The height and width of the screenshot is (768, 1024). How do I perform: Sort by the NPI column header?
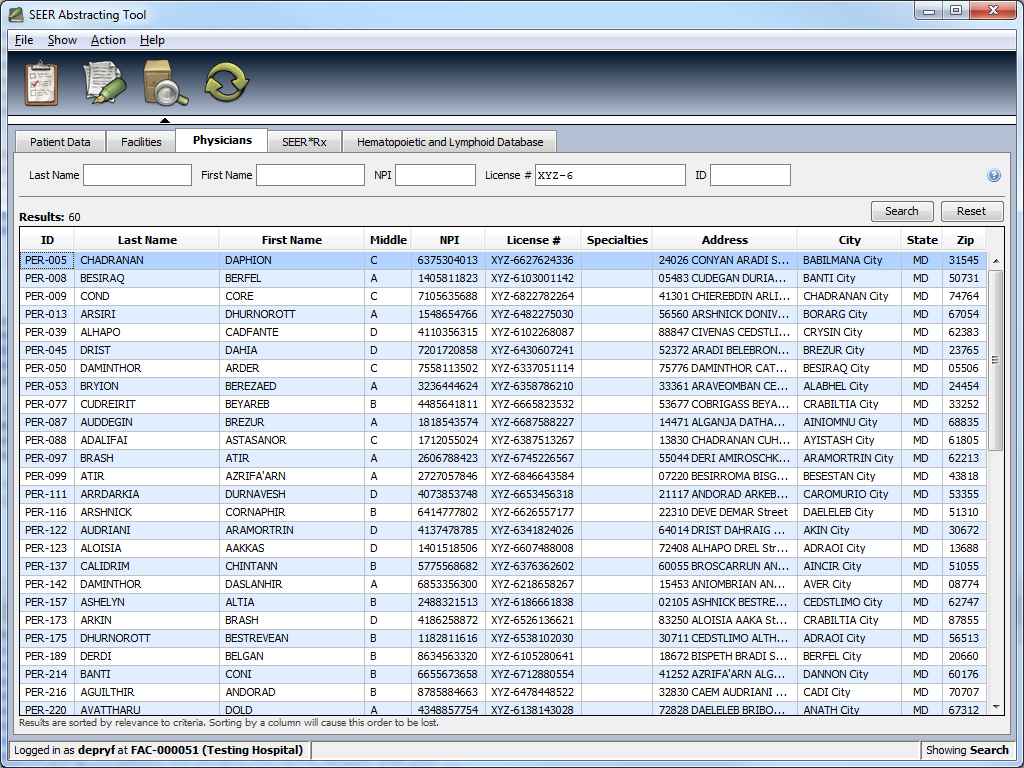pyautogui.click(x=449, y=240)
